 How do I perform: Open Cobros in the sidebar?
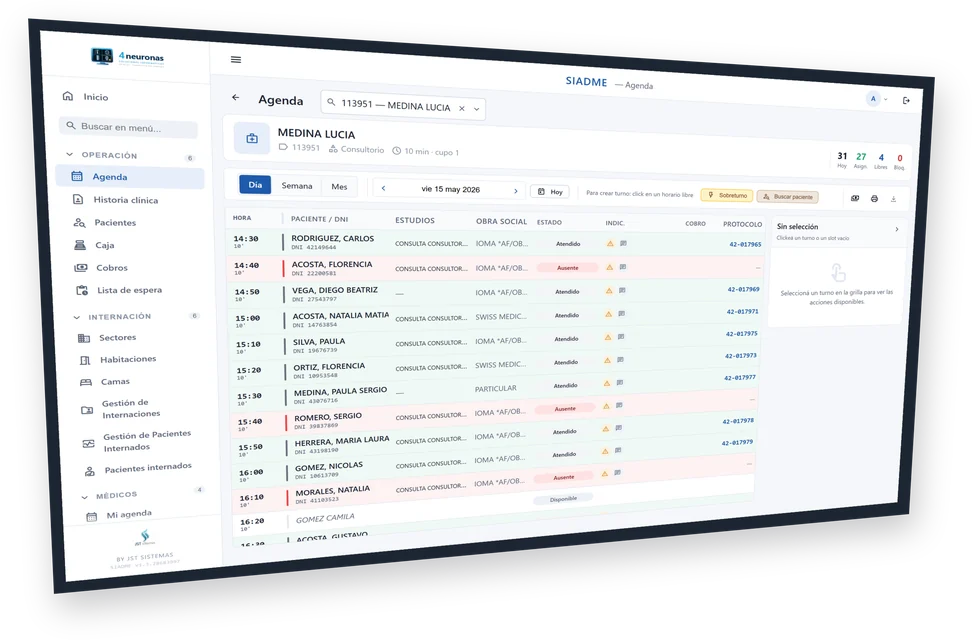112,268
